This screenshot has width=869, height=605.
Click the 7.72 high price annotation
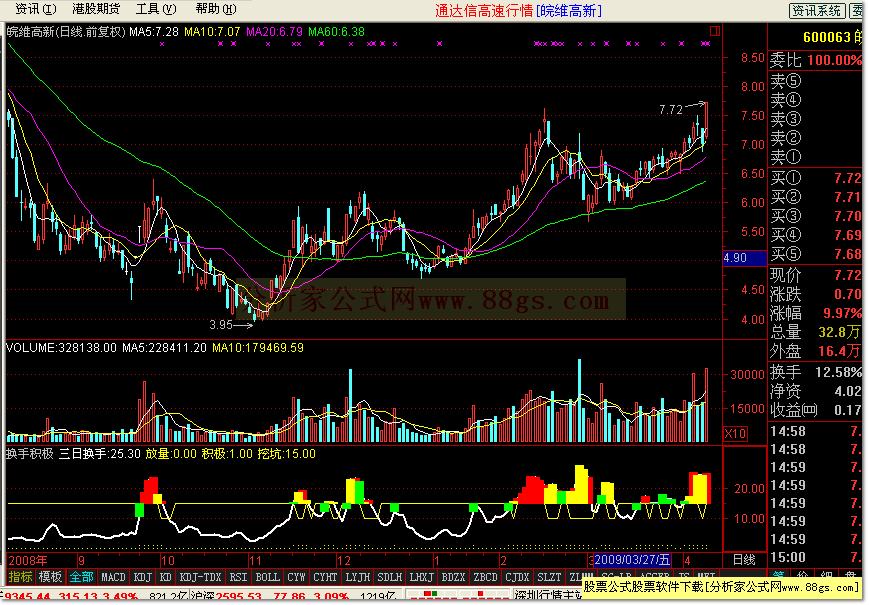pyautogui.click(x=671, y=110)
